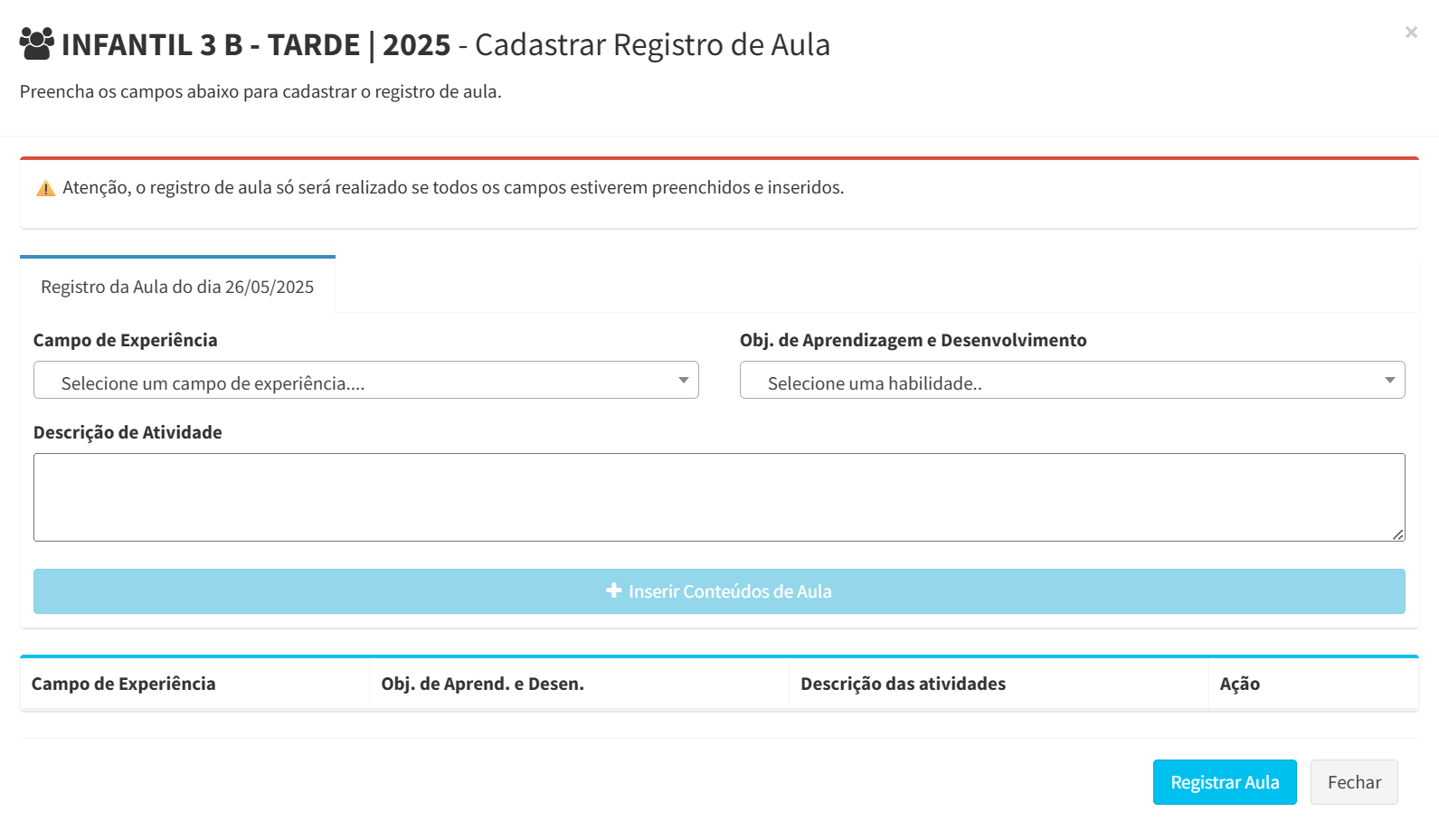Grab the textarea resize handle corner
1439x840 pixels.
[x=1398, y=534]
